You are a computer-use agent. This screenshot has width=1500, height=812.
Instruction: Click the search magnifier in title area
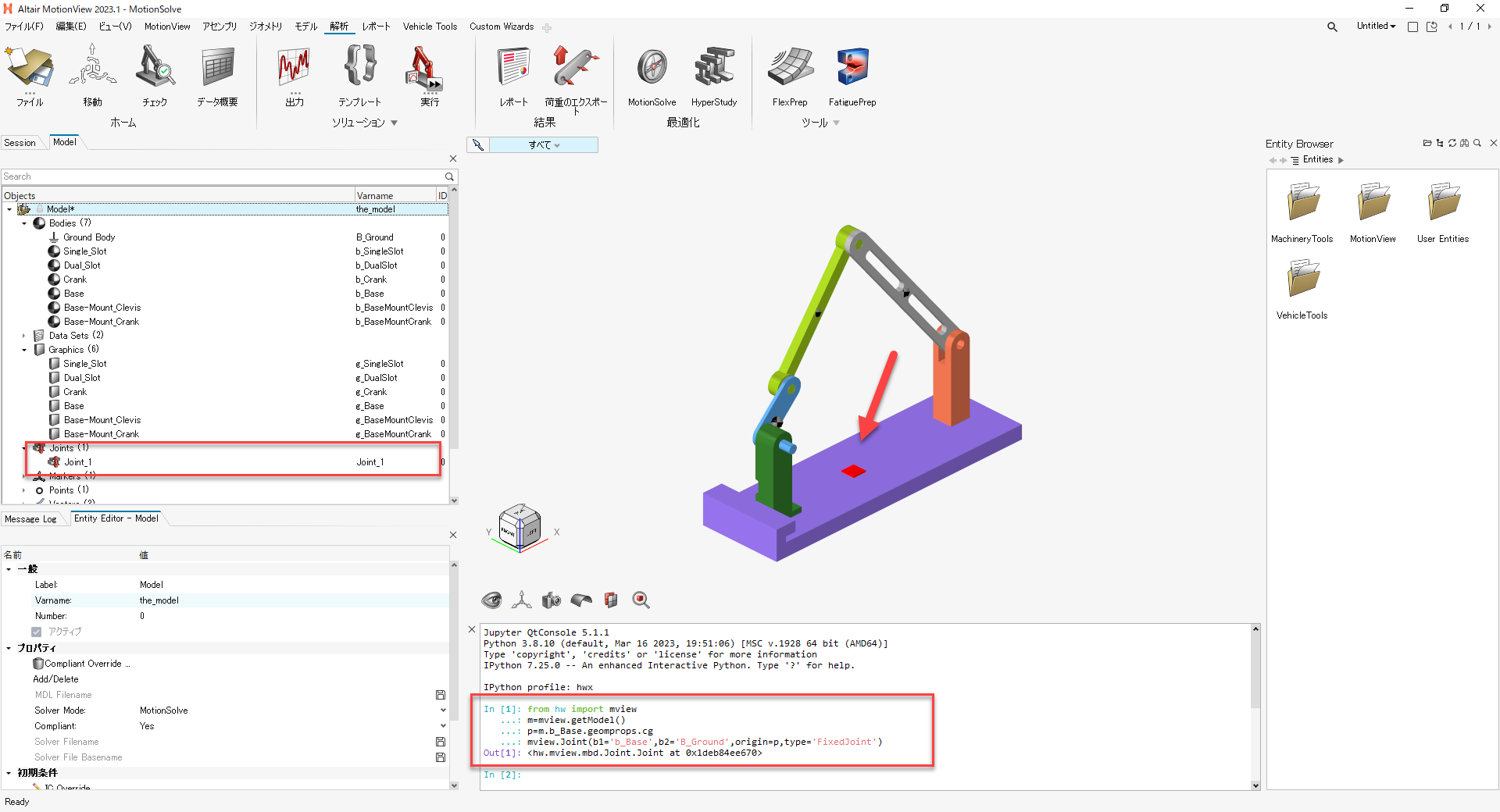tap(1332, 27)
